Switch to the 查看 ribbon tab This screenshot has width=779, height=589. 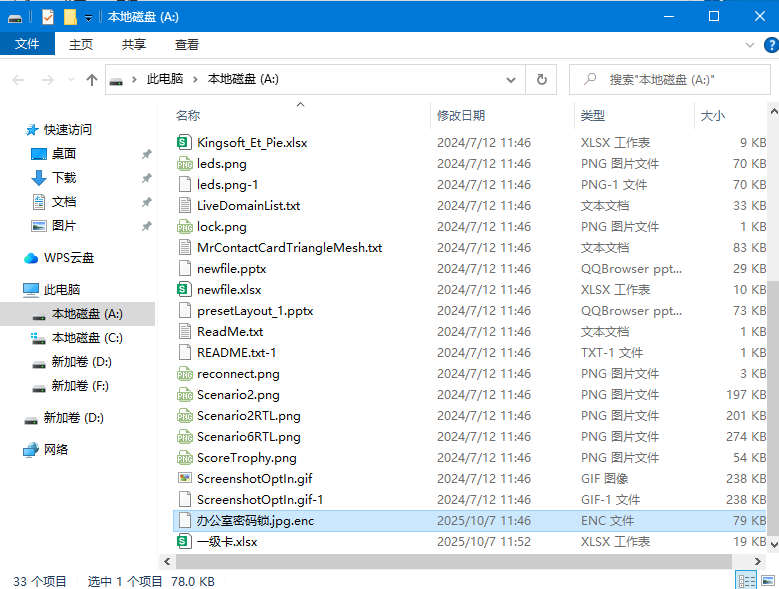pos(187,45)
